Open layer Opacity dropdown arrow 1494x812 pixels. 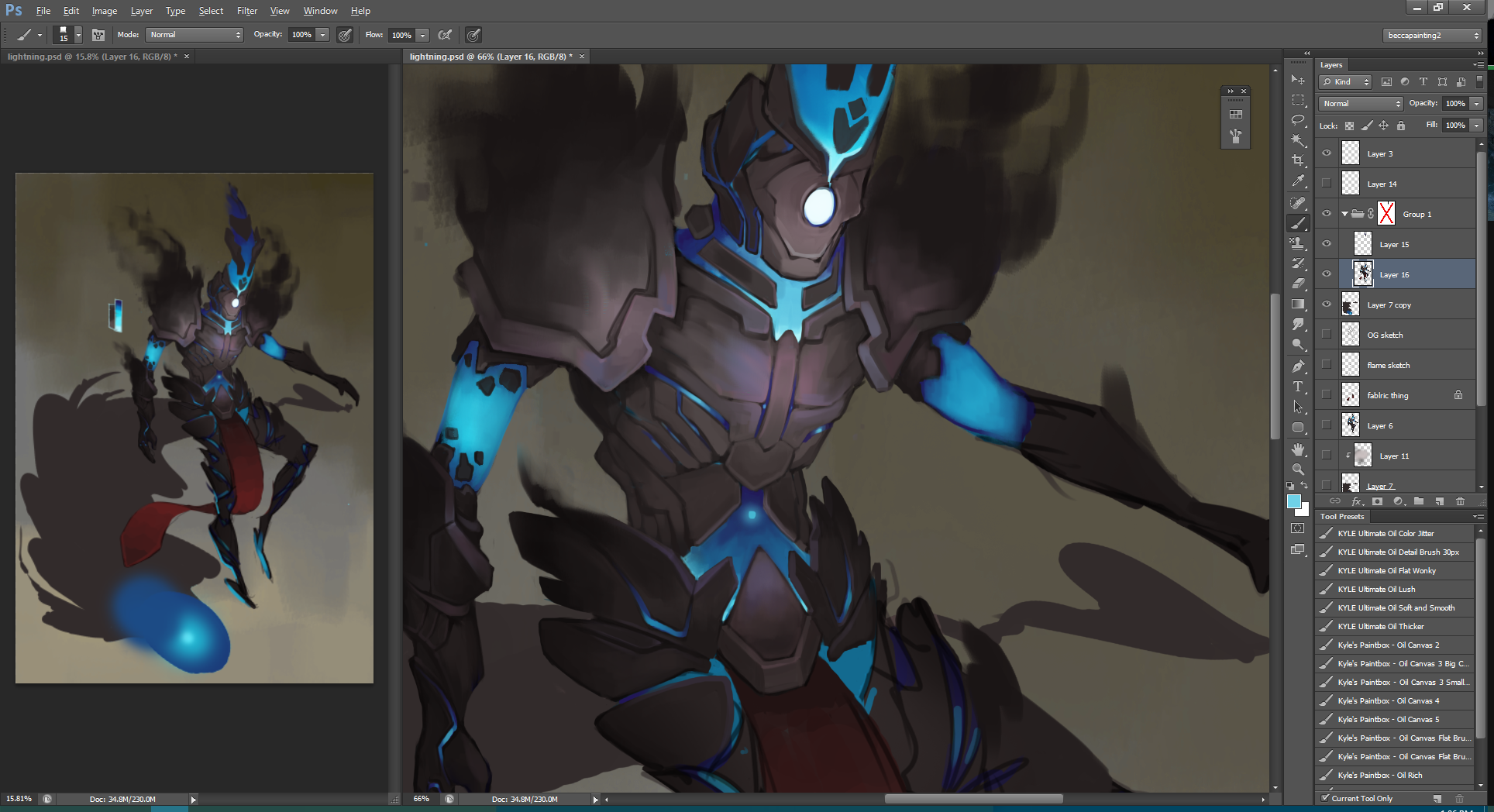[1477, 104]
